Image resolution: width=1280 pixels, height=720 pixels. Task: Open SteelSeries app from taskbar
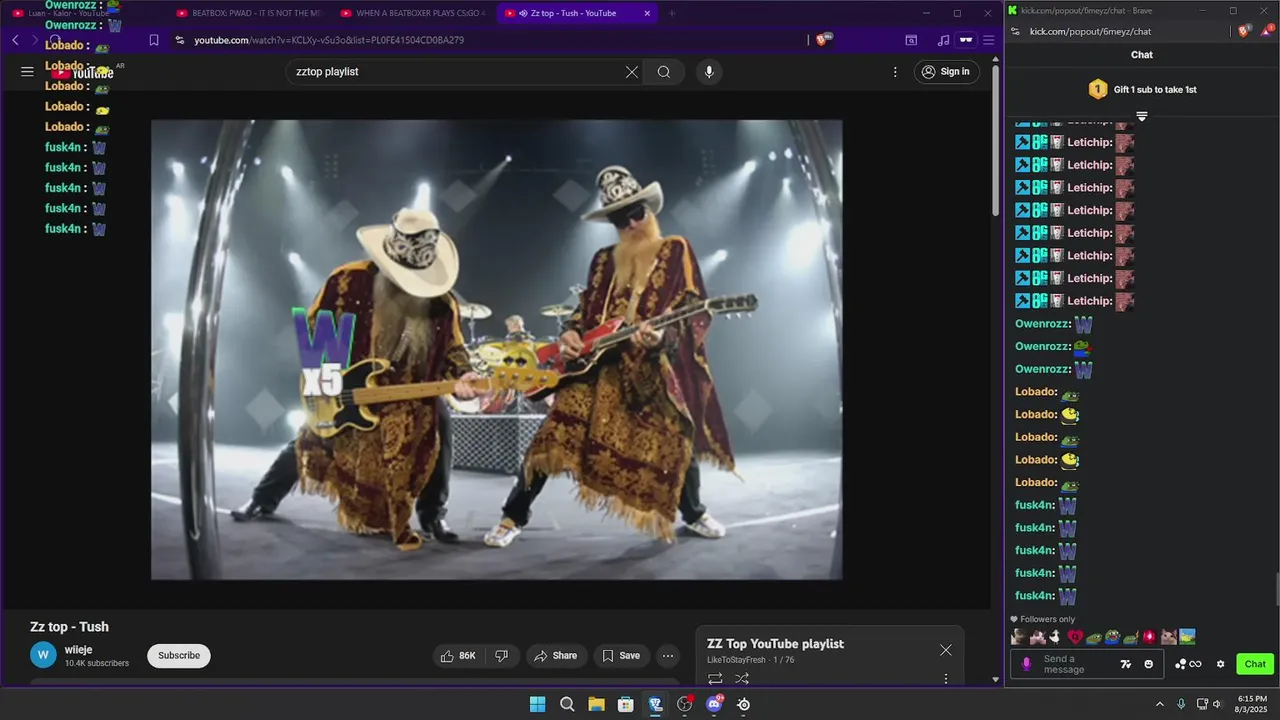click(744, 704)
